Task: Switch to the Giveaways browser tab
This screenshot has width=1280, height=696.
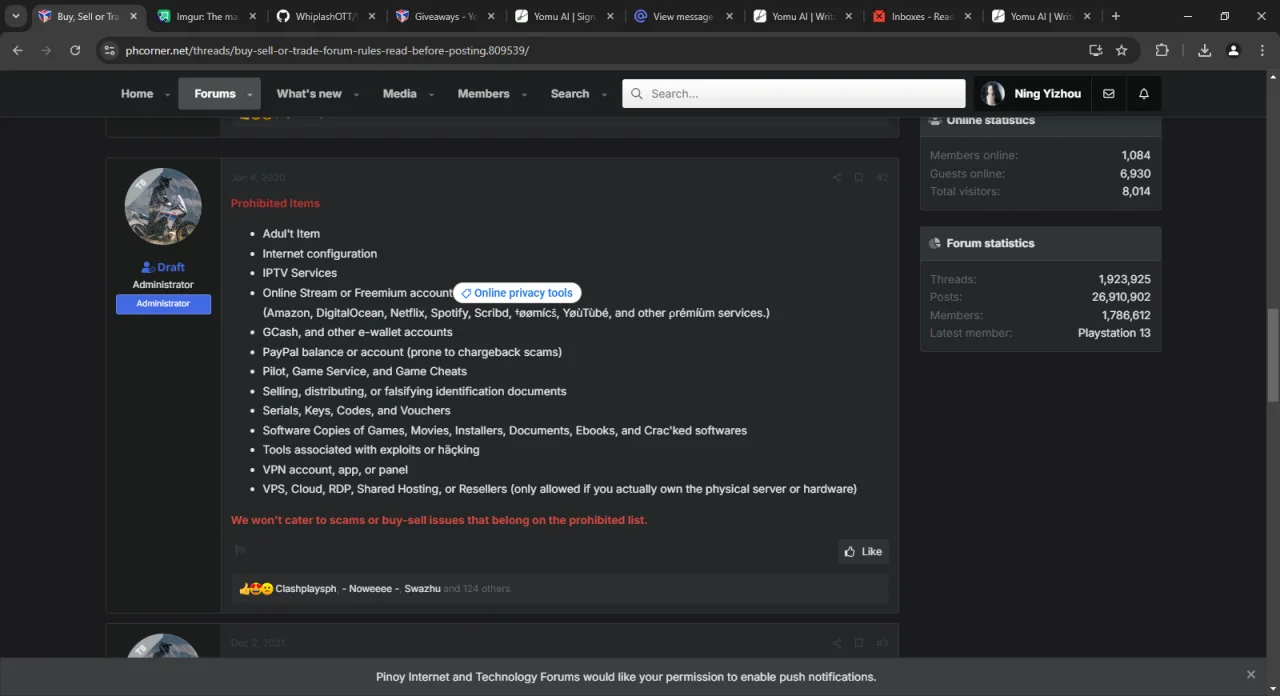Action: point(445,16)
